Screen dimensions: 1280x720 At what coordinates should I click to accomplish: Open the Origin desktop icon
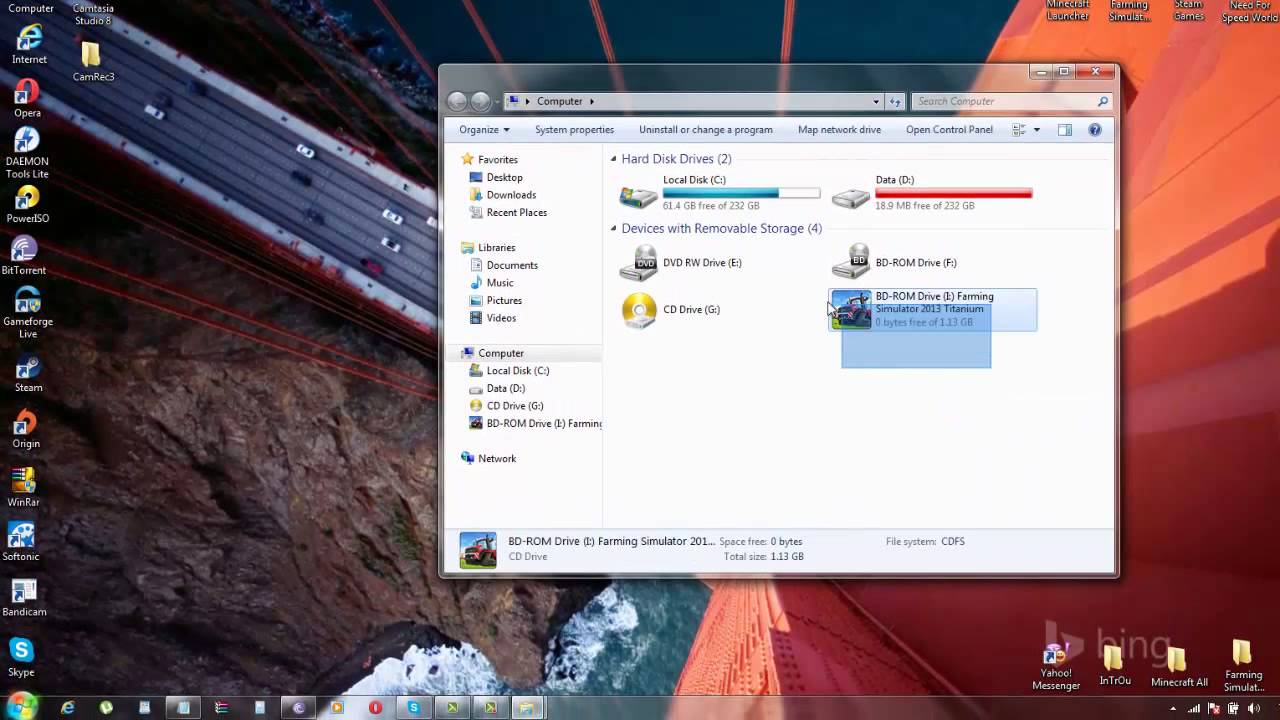click(26, 428)
